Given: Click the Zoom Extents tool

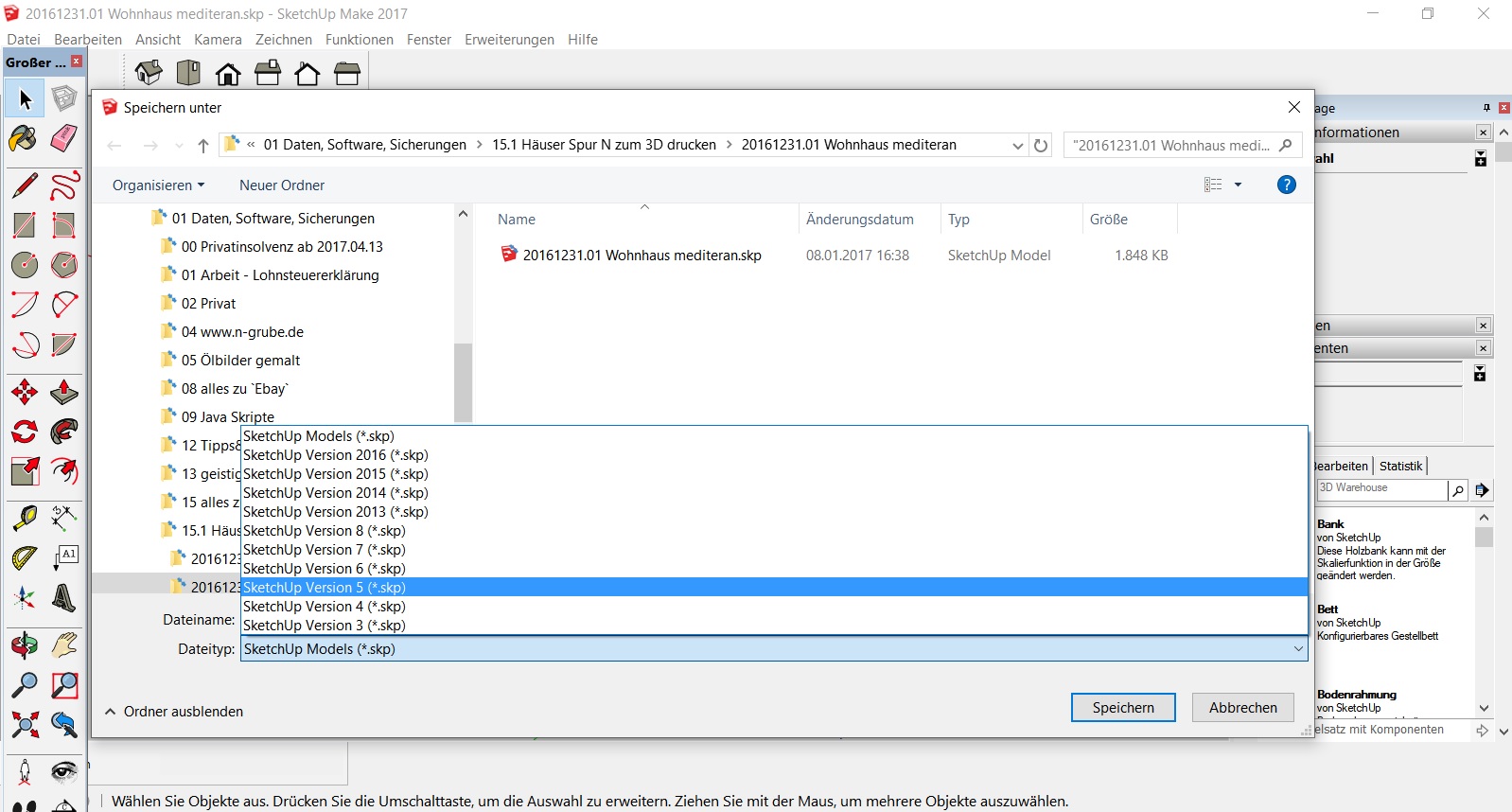Looking at the screenshot, I should point(25,725).
